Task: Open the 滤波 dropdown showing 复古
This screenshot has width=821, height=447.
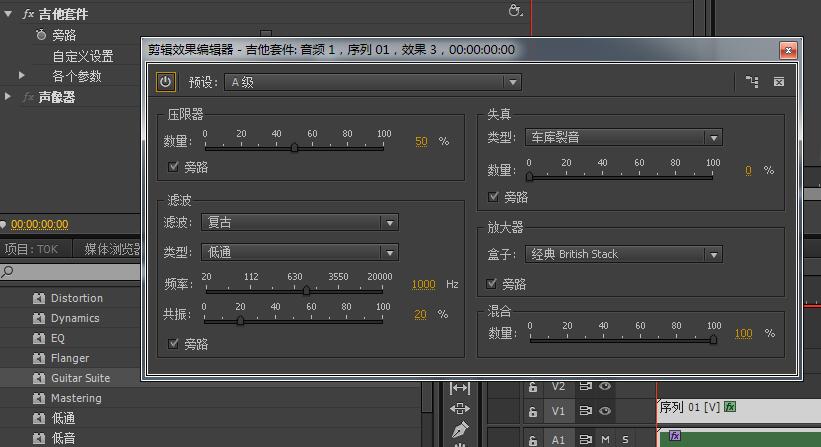Action: pyautogui.click(x=300, y=222)
